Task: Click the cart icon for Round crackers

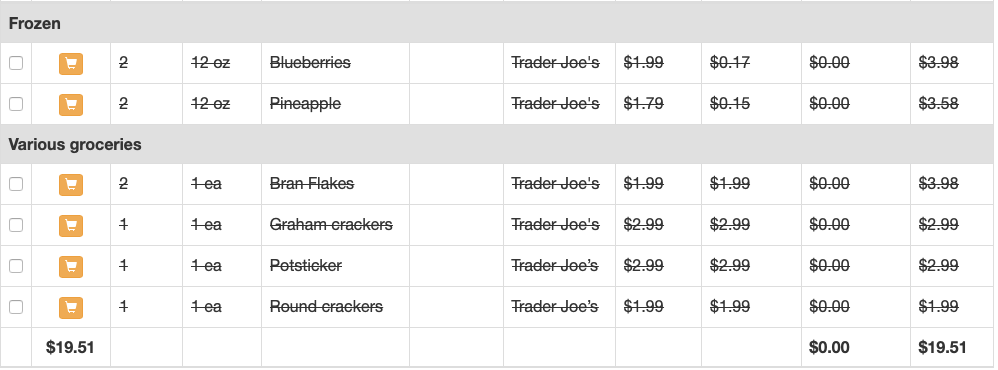Action: pos(71,308)
